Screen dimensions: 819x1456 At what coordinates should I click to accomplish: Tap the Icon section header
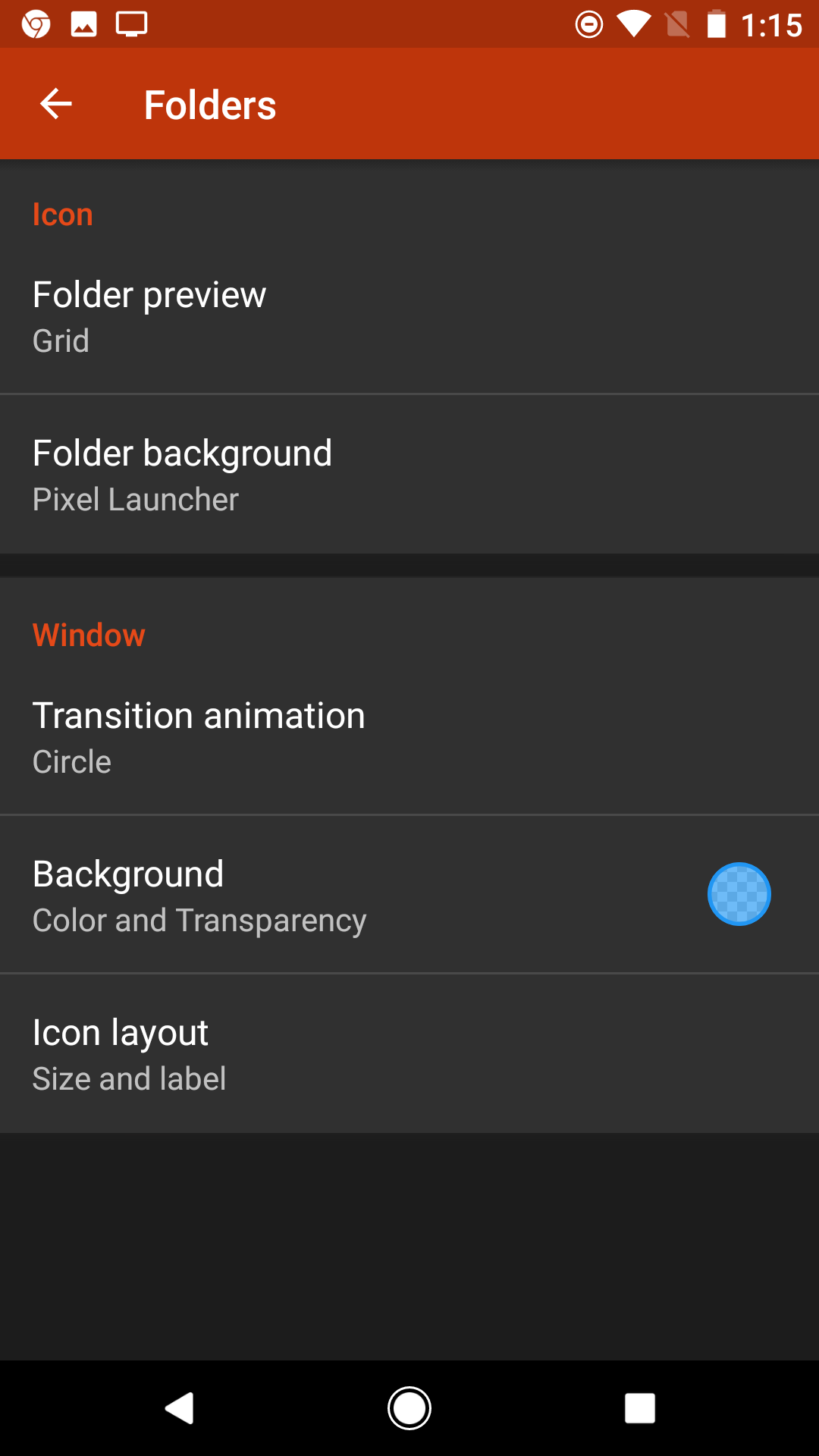63,215
